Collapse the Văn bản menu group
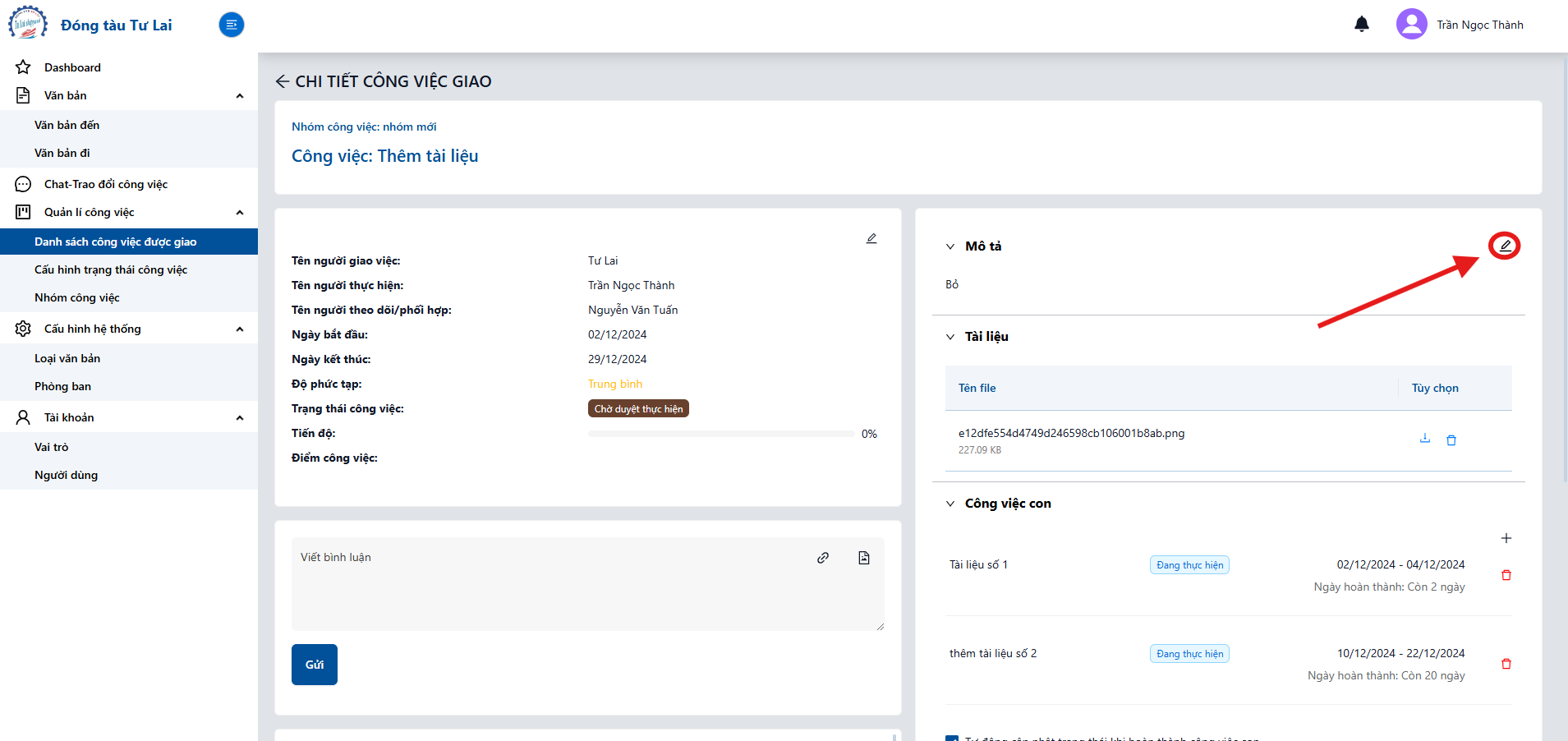The image size is (1568, 741). (240, 96)
